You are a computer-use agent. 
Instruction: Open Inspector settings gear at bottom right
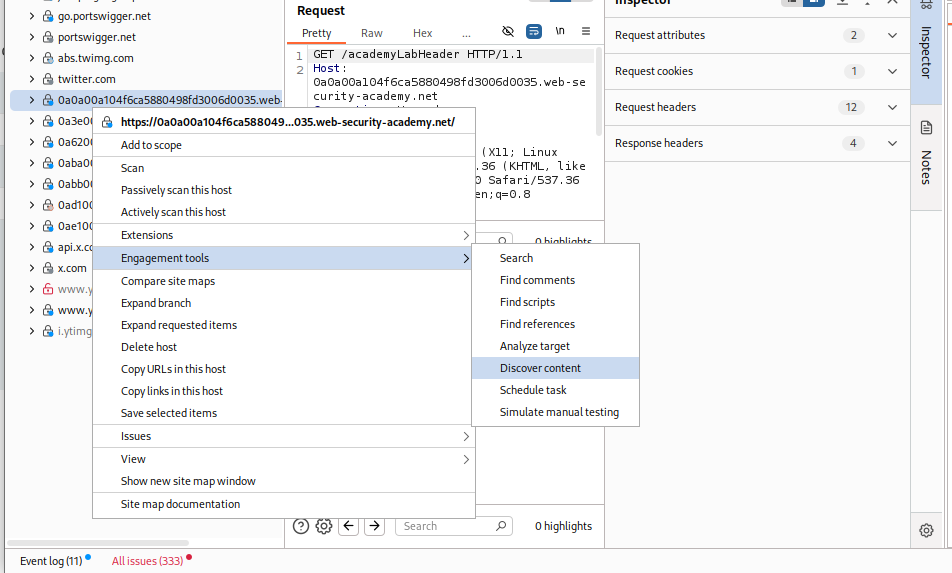click(926, 530)
